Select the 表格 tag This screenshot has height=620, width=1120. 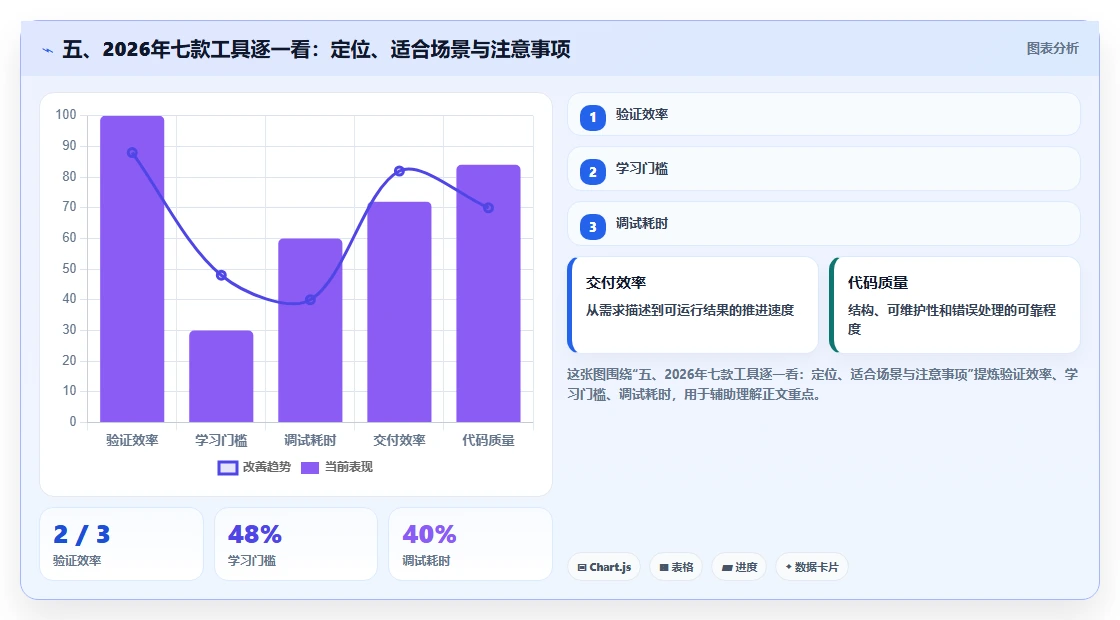676,567
